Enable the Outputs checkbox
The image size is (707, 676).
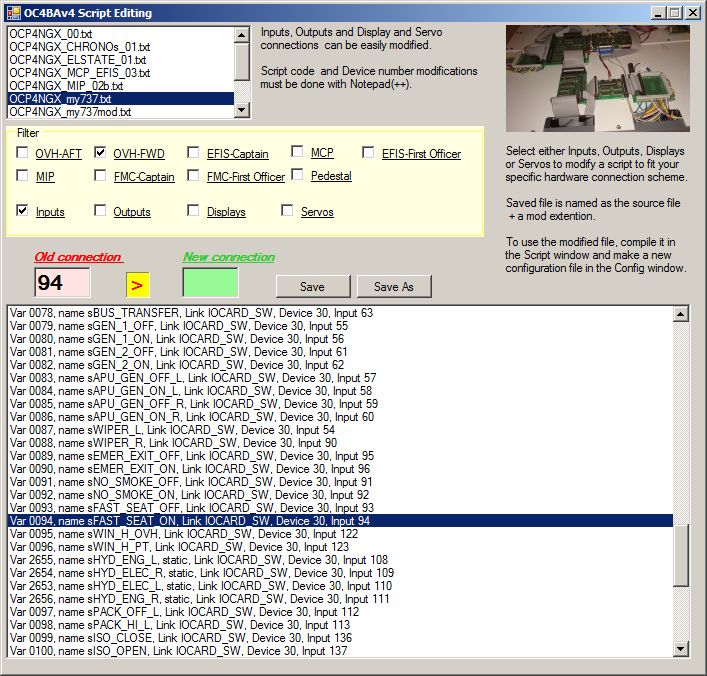tap(100, 210)
